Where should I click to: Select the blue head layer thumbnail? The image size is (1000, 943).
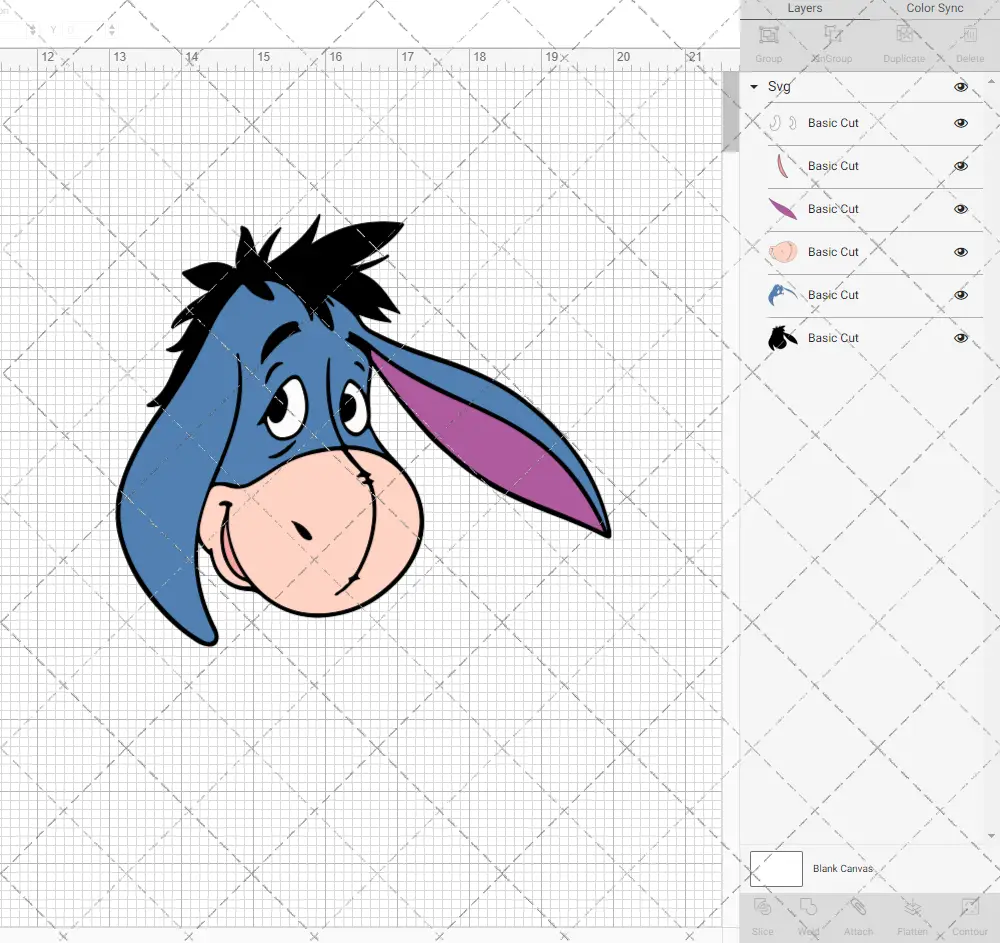tap(783, 295)
